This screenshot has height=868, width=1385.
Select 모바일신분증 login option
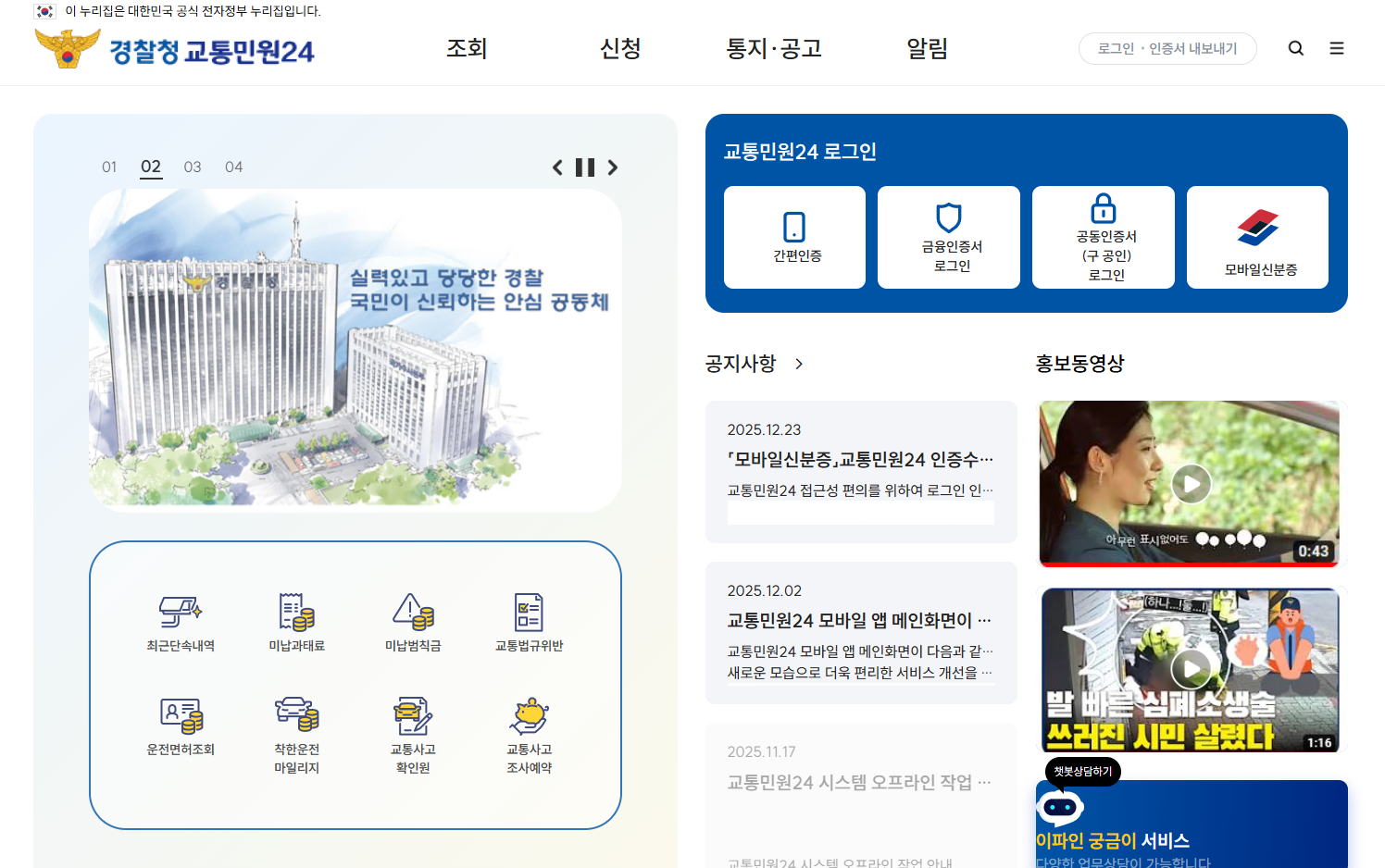pyautogui.click(x=1257, y=237)
